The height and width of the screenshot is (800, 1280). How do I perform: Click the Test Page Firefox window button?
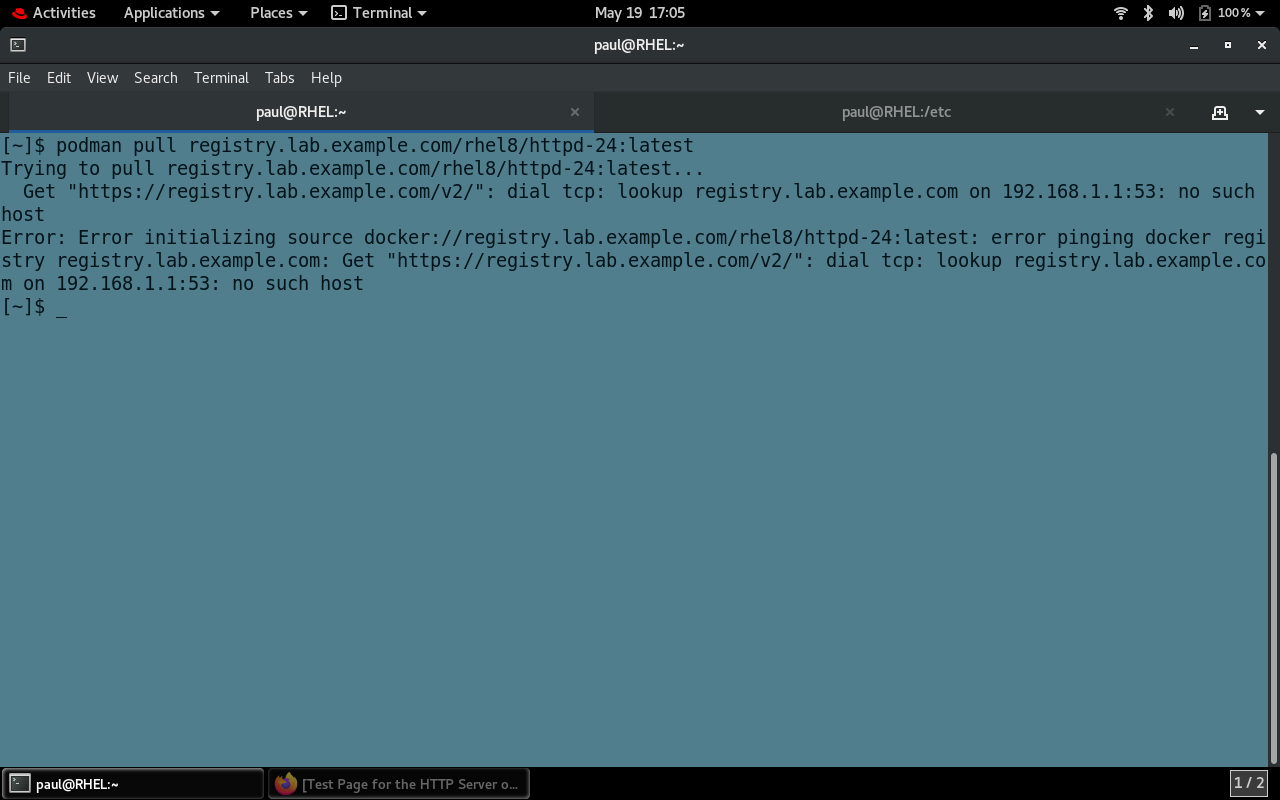click(399, 783)
